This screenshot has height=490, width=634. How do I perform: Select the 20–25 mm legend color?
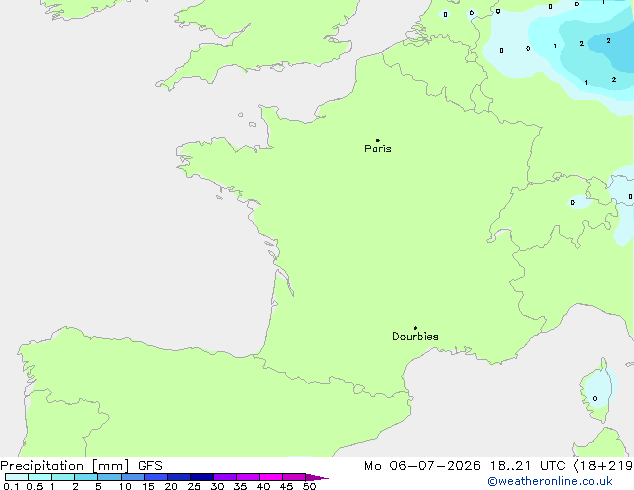tap(179, 477)
